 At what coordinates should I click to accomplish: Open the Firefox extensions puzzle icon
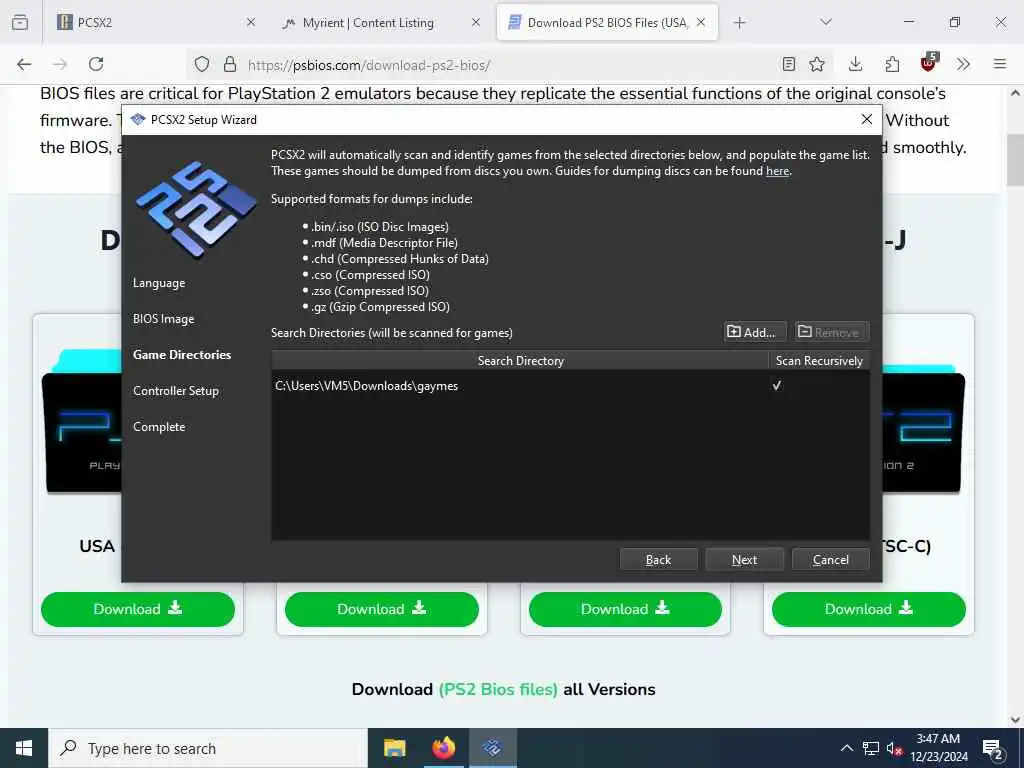point(892,64)
